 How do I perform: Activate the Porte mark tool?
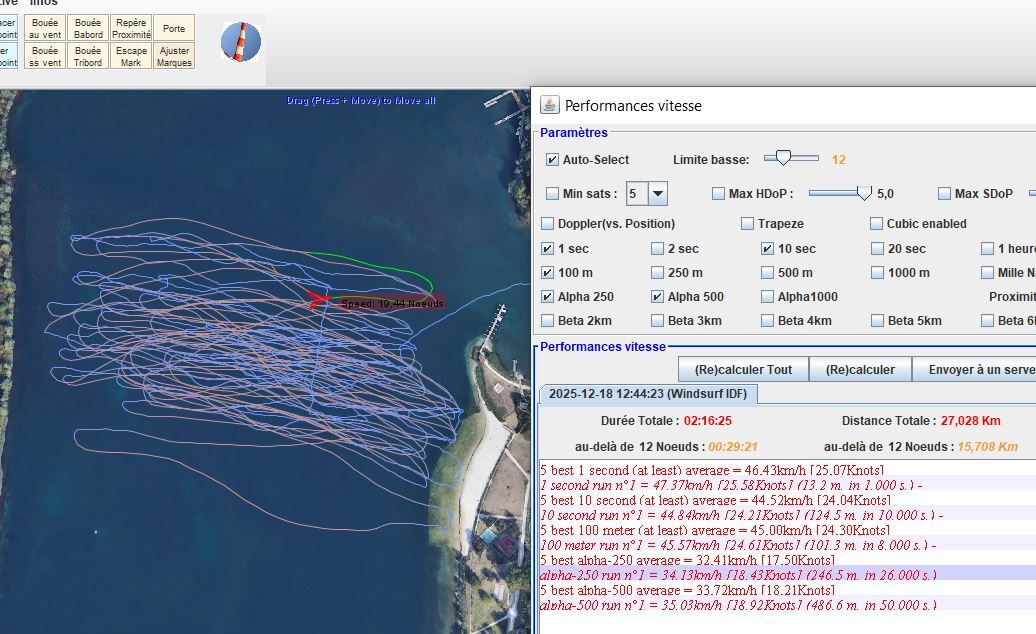(x=174, y=28)
